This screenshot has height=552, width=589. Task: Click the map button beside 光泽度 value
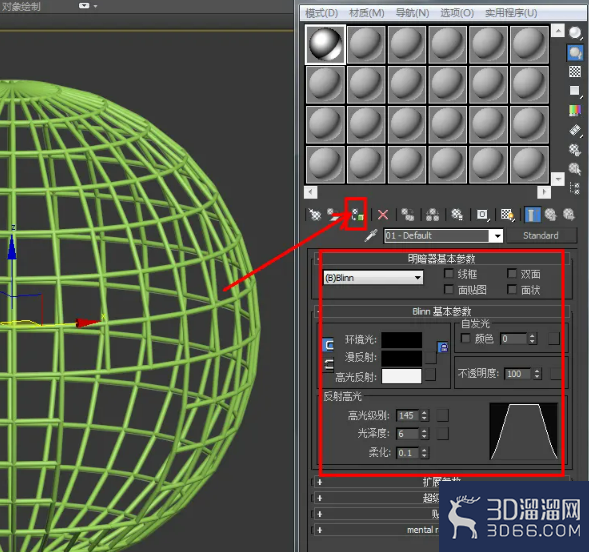pyautogui.click(x=443, y=433)
